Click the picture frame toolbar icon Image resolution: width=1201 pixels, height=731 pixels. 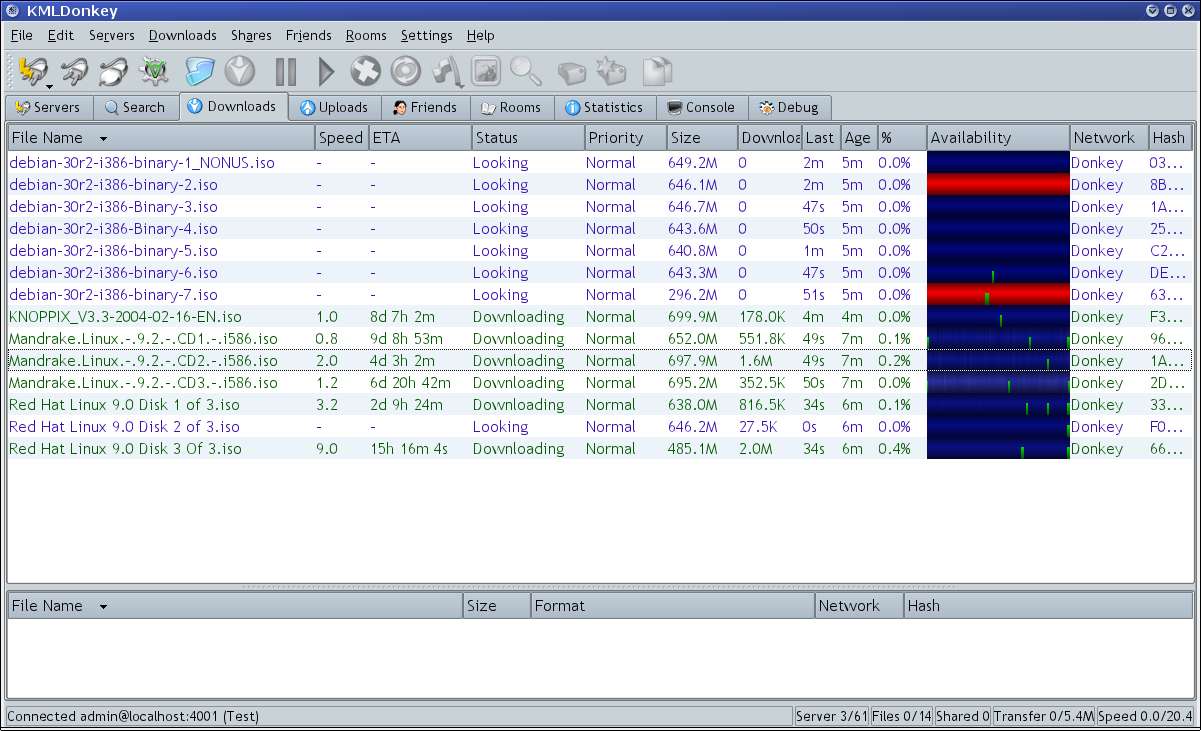coord(486,71)
